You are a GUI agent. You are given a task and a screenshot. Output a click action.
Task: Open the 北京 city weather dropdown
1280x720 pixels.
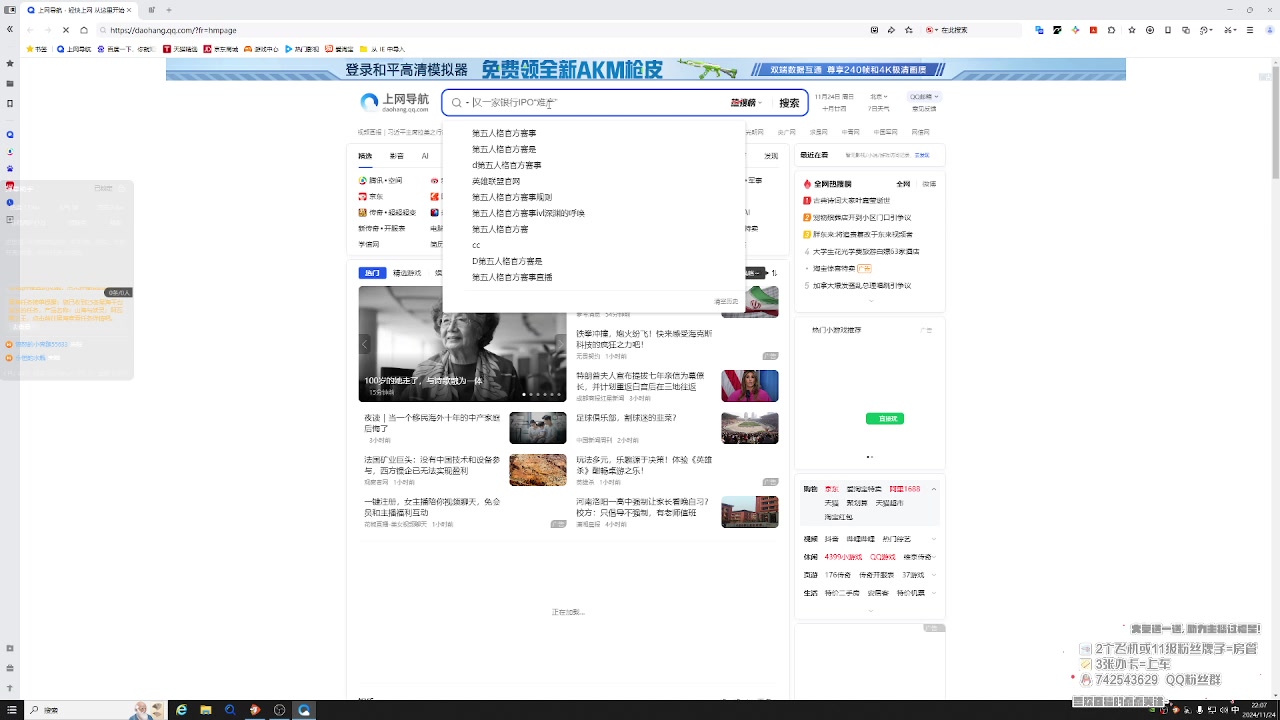pos(879,96)
